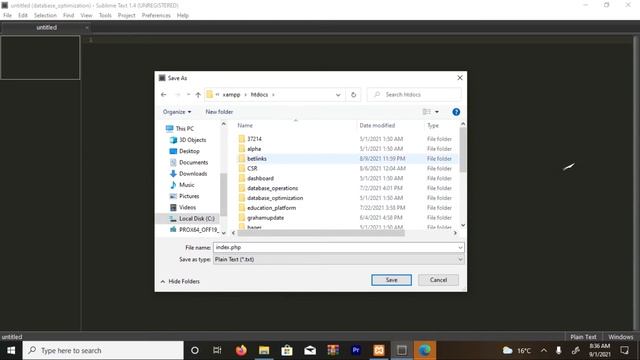This screenshot has height=360, width=640.
Task: Open the Selection menu in Sublime Text
Action: click(x=45, y=16)
